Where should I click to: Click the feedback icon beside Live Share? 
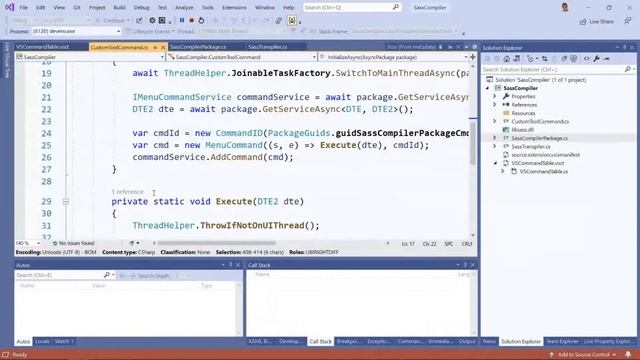628,21
